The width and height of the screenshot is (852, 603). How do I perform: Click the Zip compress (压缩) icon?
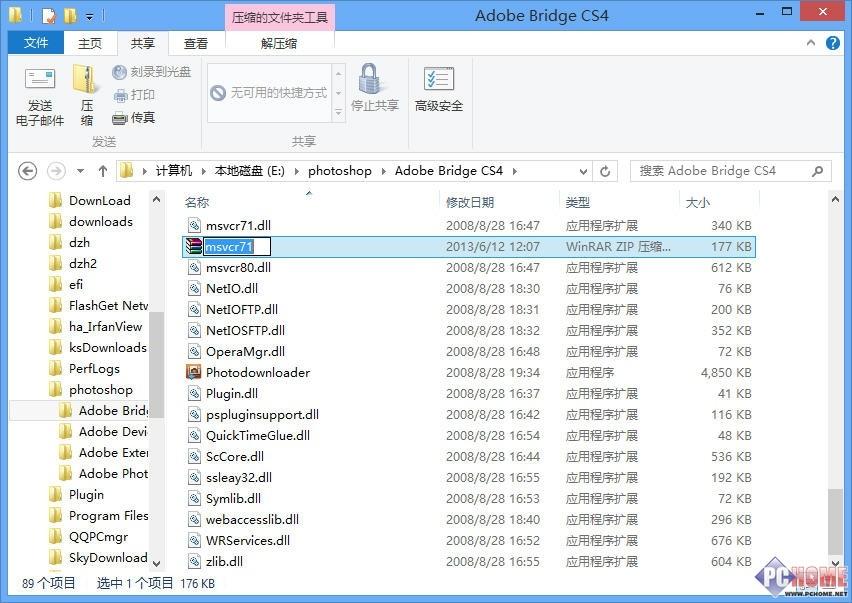86,80
